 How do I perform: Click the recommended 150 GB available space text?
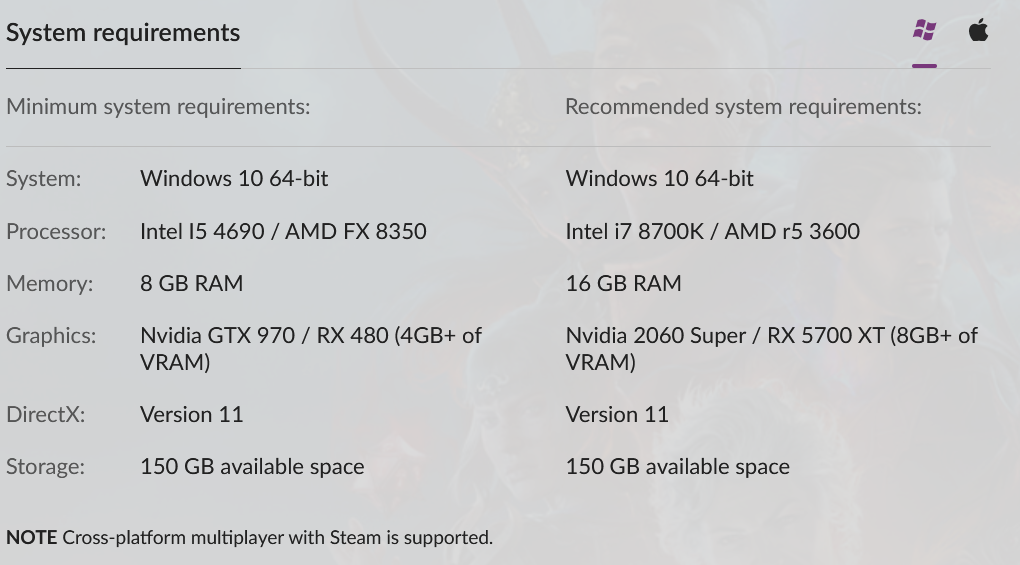677,466
